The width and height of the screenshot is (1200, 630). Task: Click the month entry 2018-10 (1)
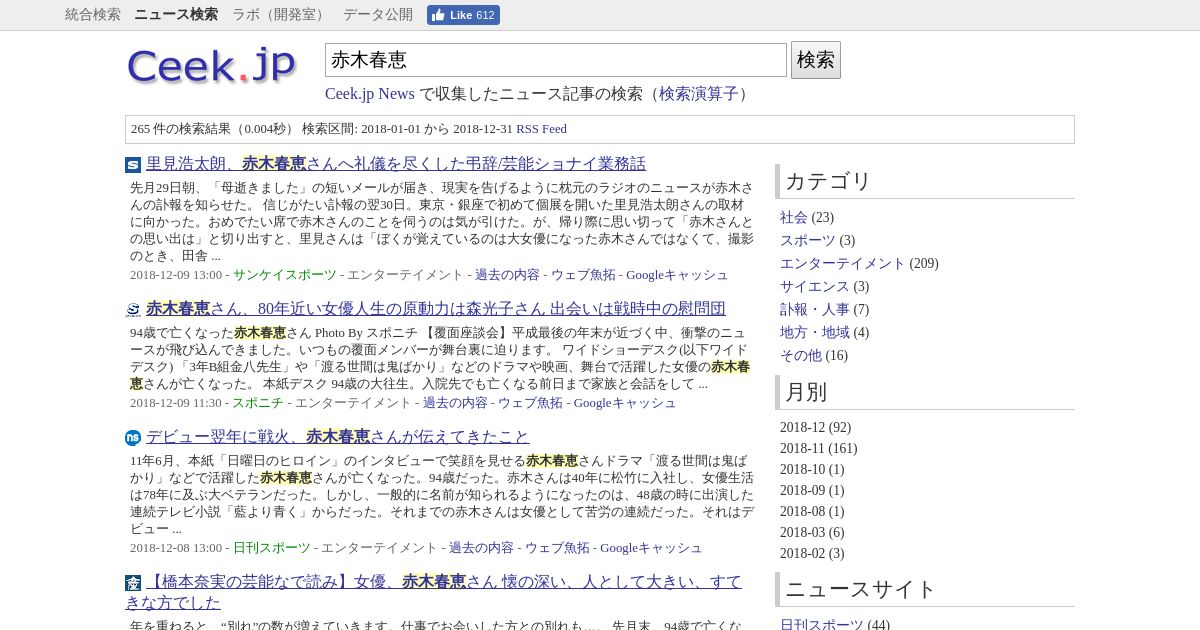coord(812,469)
